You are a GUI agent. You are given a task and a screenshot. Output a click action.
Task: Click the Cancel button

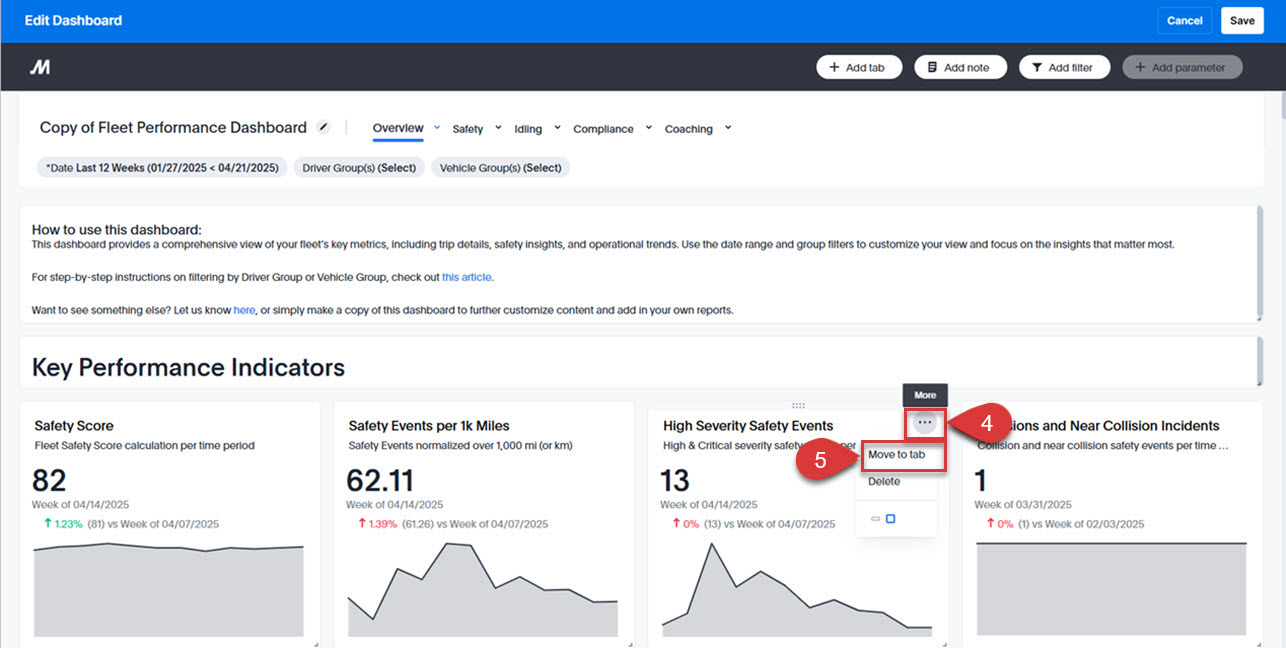[x=1185, y=21]
